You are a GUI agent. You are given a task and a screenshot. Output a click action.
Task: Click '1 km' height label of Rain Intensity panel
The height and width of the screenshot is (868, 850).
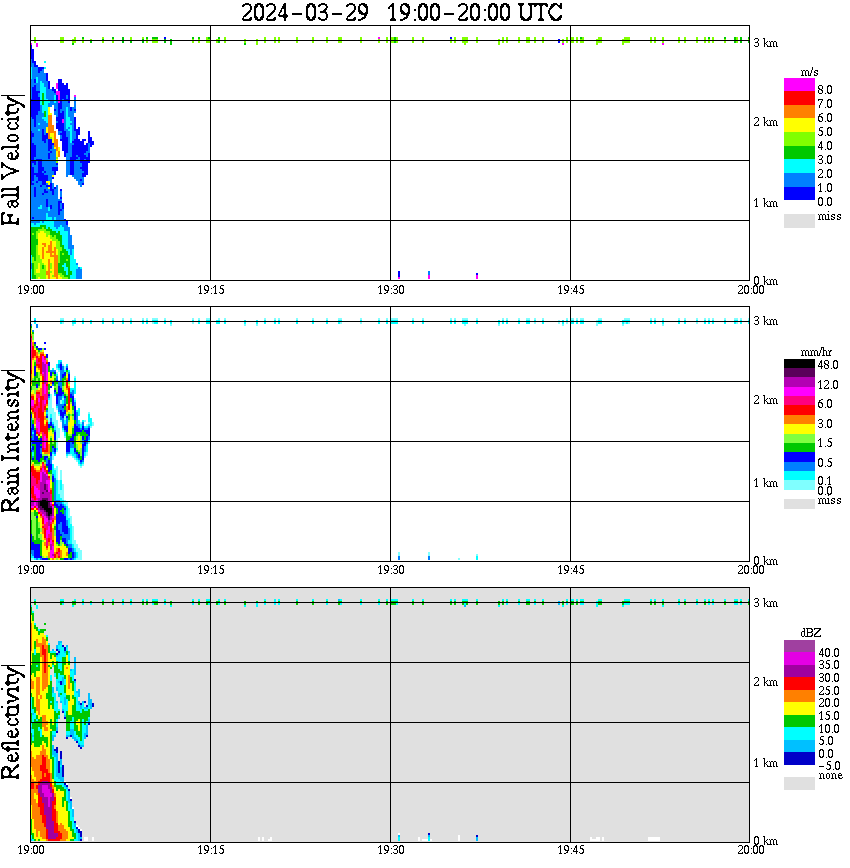click(x=765, y=483)
